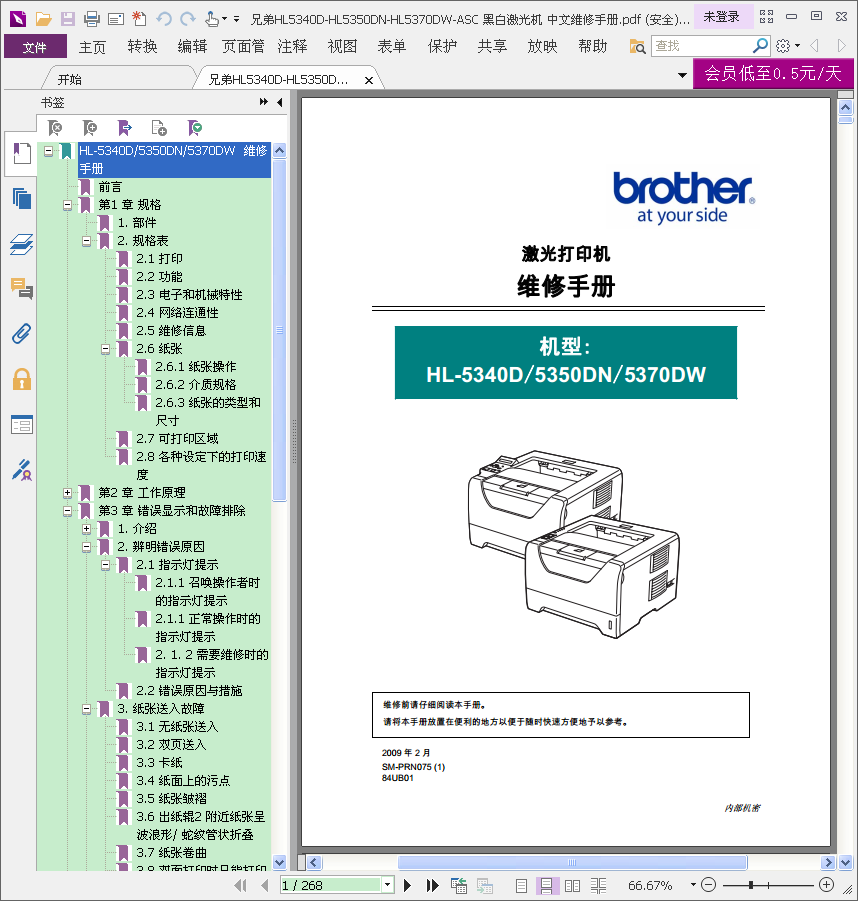Zoom in with the plus button
The image size is (858, 901).
[826, 885]
